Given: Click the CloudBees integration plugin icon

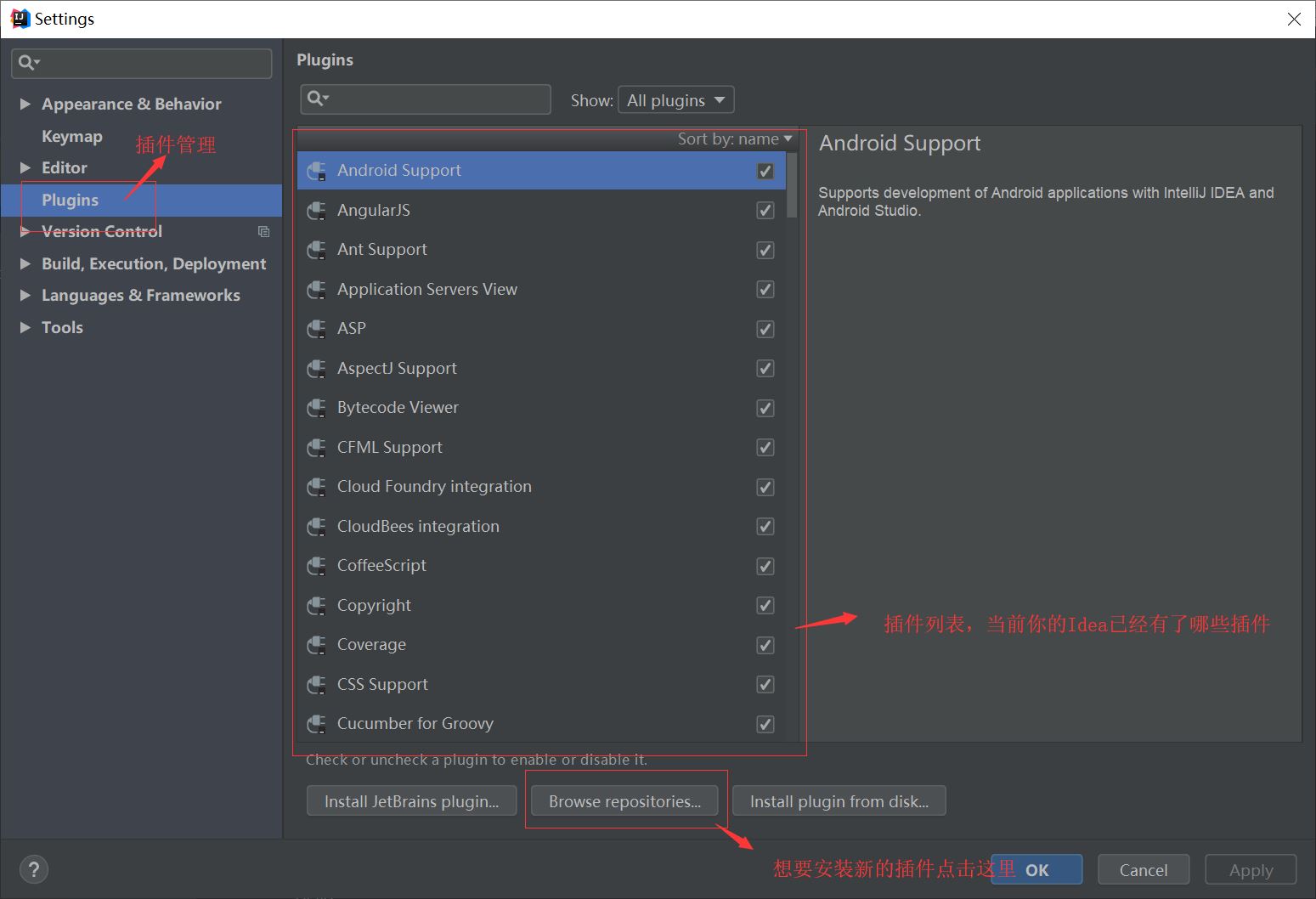Looking at the screenshot, I should point(316,527).
